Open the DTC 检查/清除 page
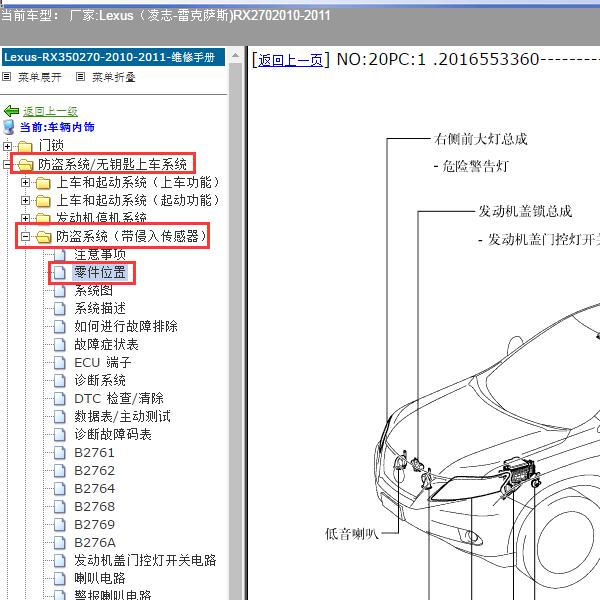 [119, 398]
